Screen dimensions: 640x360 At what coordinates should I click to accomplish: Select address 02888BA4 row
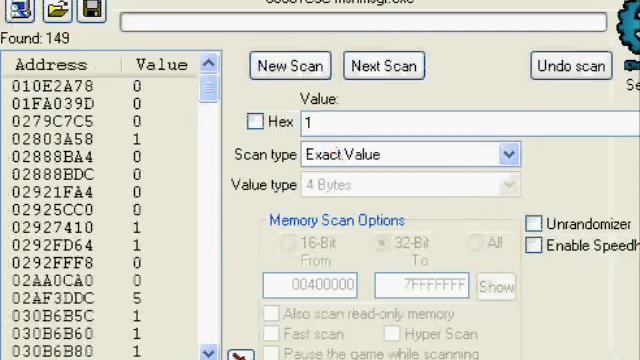(100, 157)
